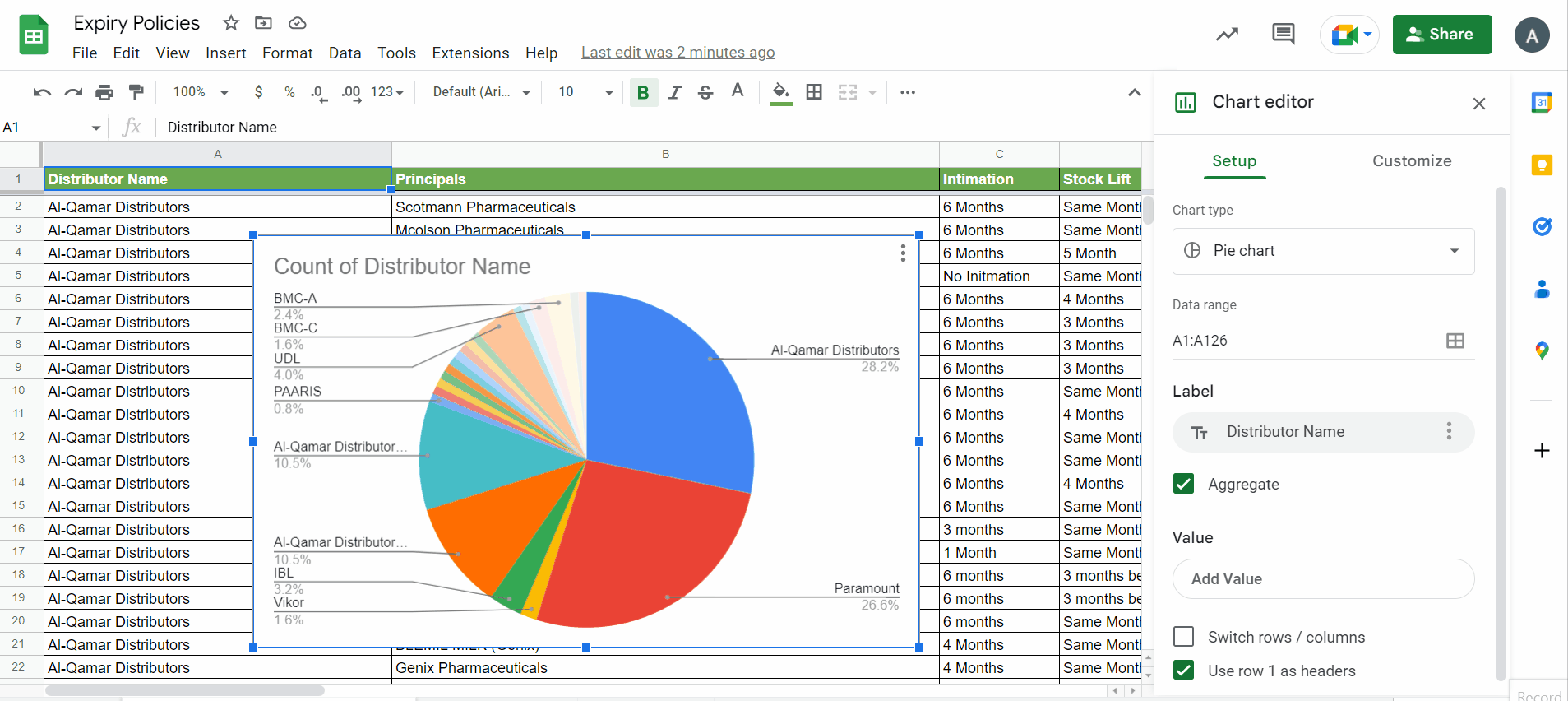
Task: Get add-ons with plus icon
Action: (1542, 451)
